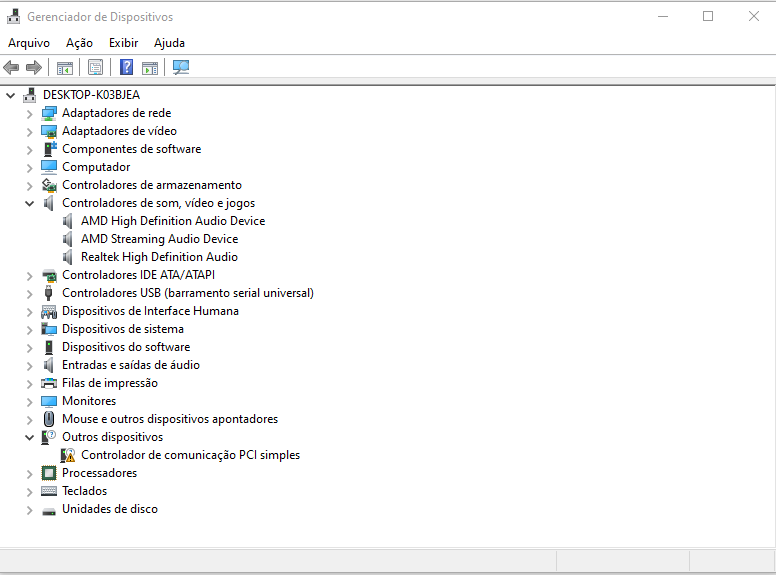
Task: Click the Dispositivos de Interface Humana icon
Action: (x=49, y=311)
